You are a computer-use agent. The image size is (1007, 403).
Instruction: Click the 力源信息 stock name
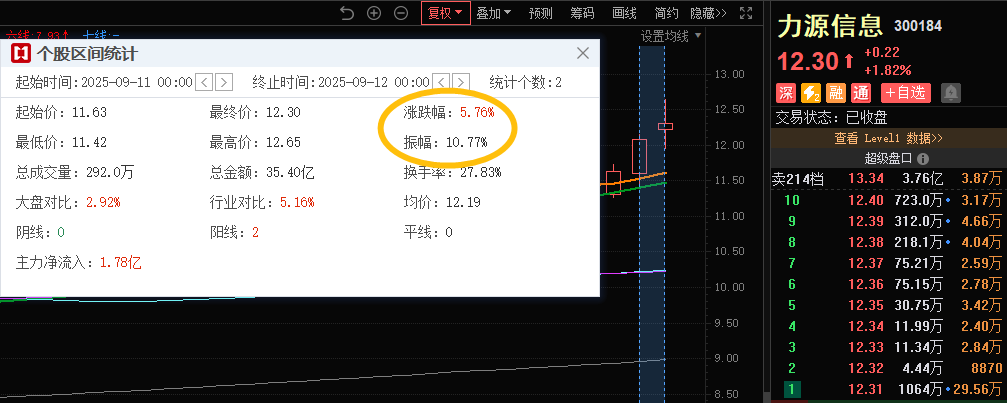(x=830, y=26)
